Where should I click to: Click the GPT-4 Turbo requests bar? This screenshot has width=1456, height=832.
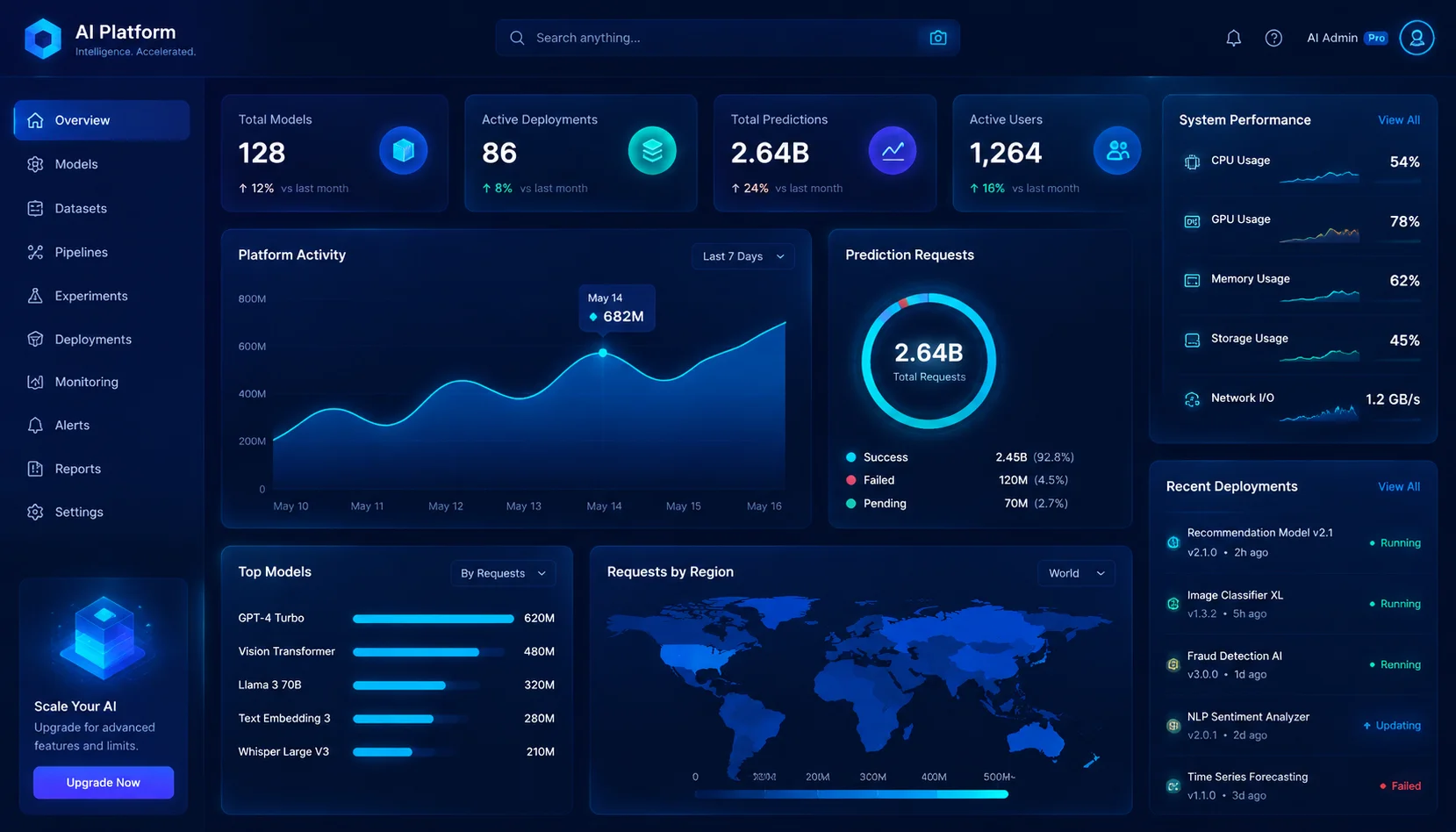pyautogui.click(x=434, y=619)
